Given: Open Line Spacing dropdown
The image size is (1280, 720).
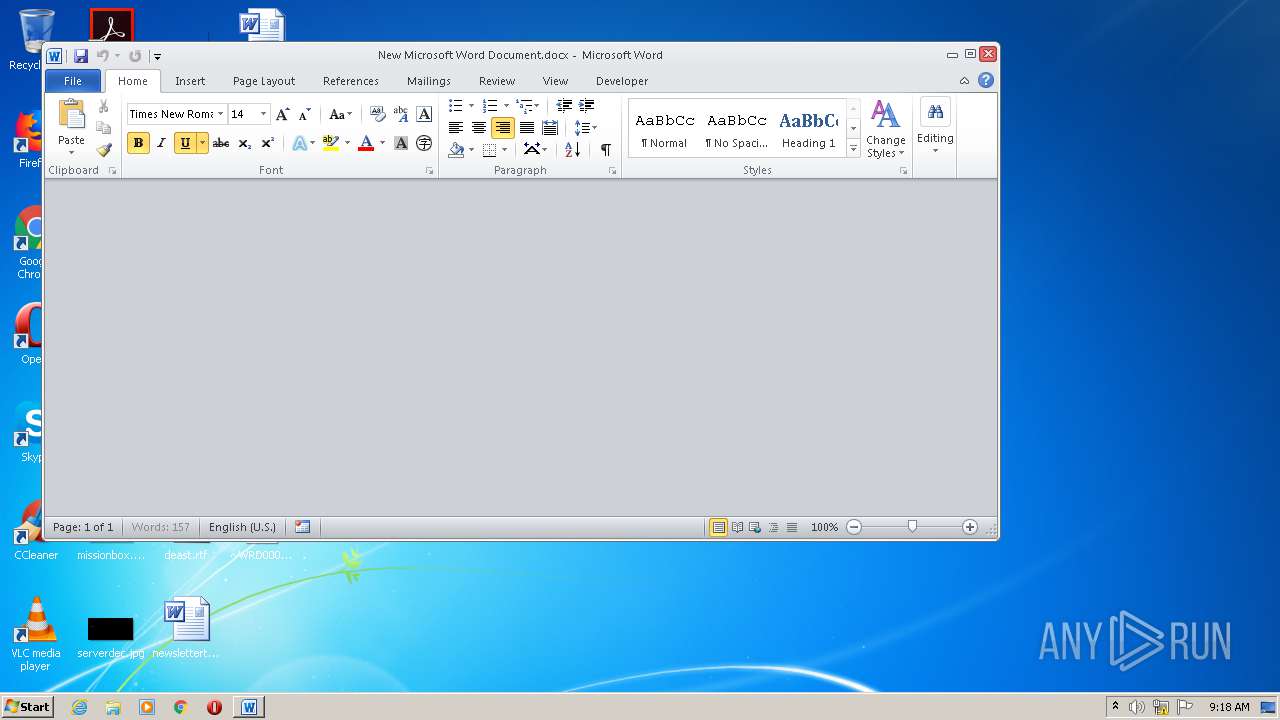Looking at the screenshot, I should click(x=586, y=128).
